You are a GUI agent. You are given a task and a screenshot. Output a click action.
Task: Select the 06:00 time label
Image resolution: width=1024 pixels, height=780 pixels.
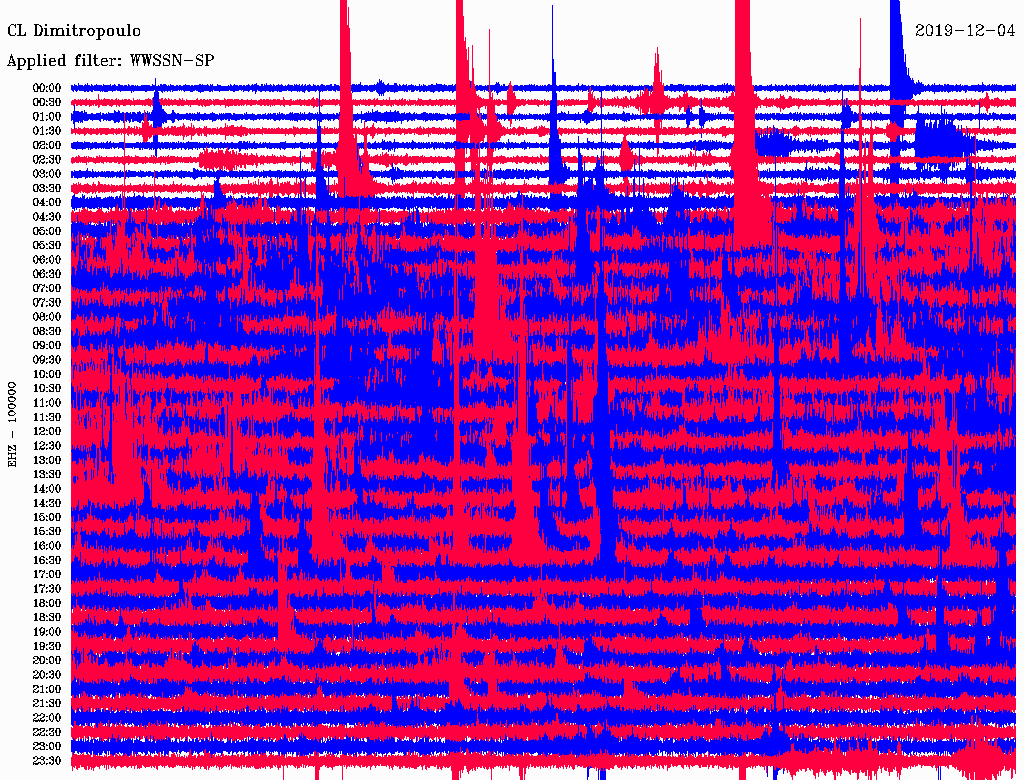click(x=46, y=259)
